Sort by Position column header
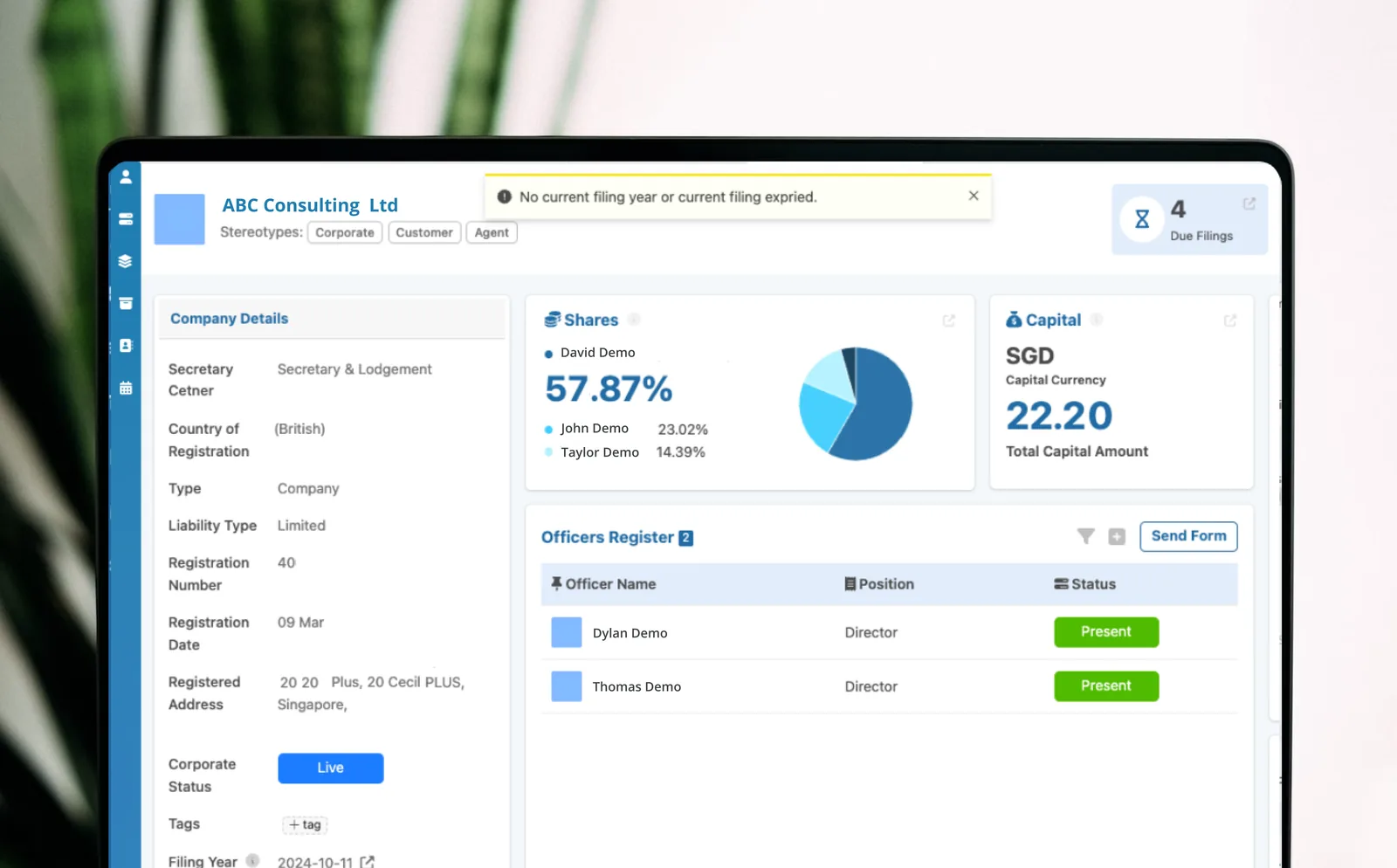The width and height of the screenshot is (1397, 868). point(879,584)
